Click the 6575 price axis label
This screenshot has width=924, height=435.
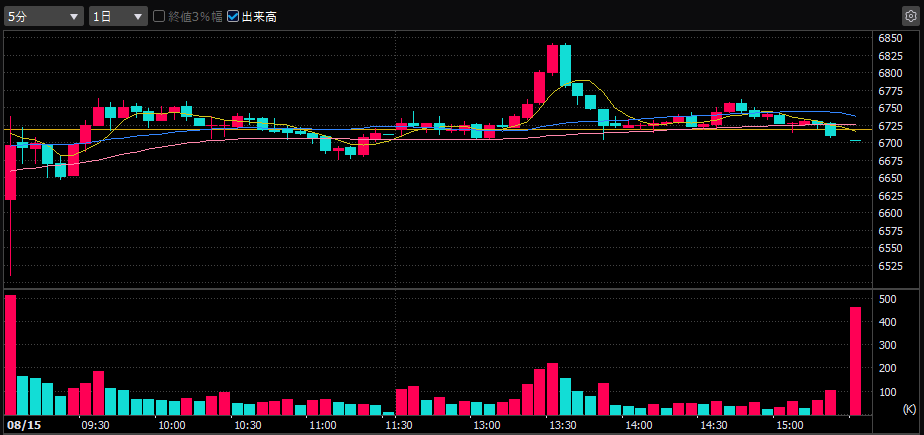click(890, 230)
